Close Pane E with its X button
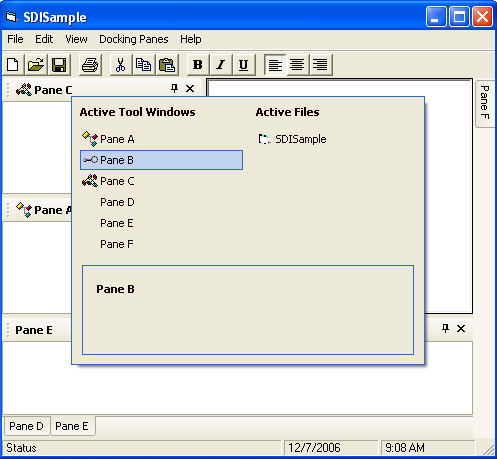 pos(461,329)
